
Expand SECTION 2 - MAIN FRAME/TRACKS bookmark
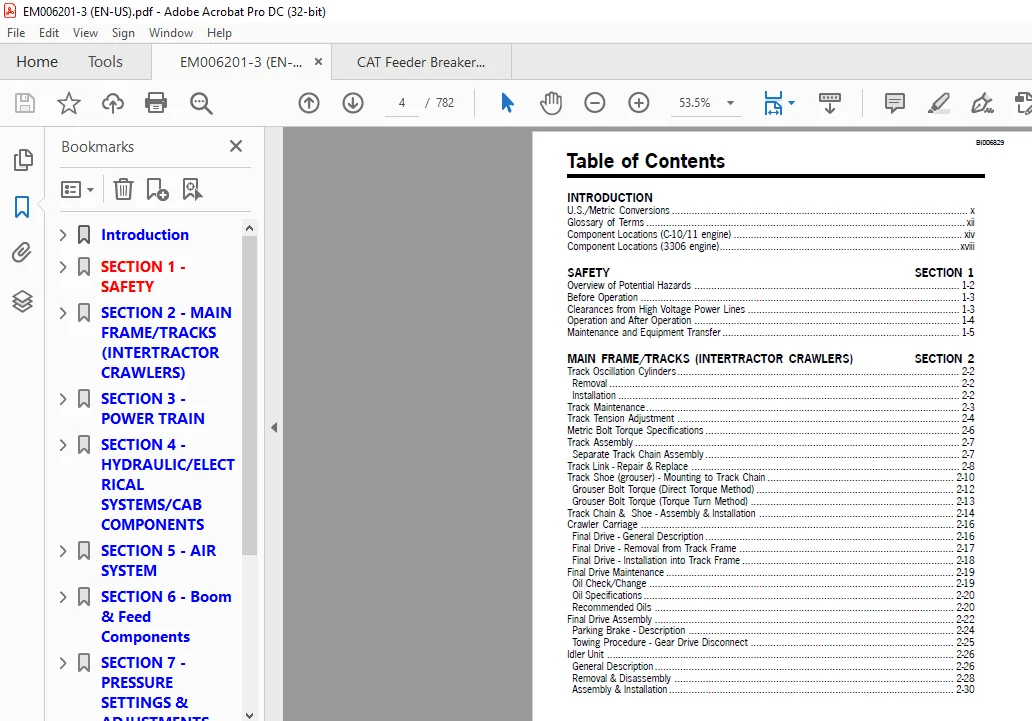click(x=63, y=313)
